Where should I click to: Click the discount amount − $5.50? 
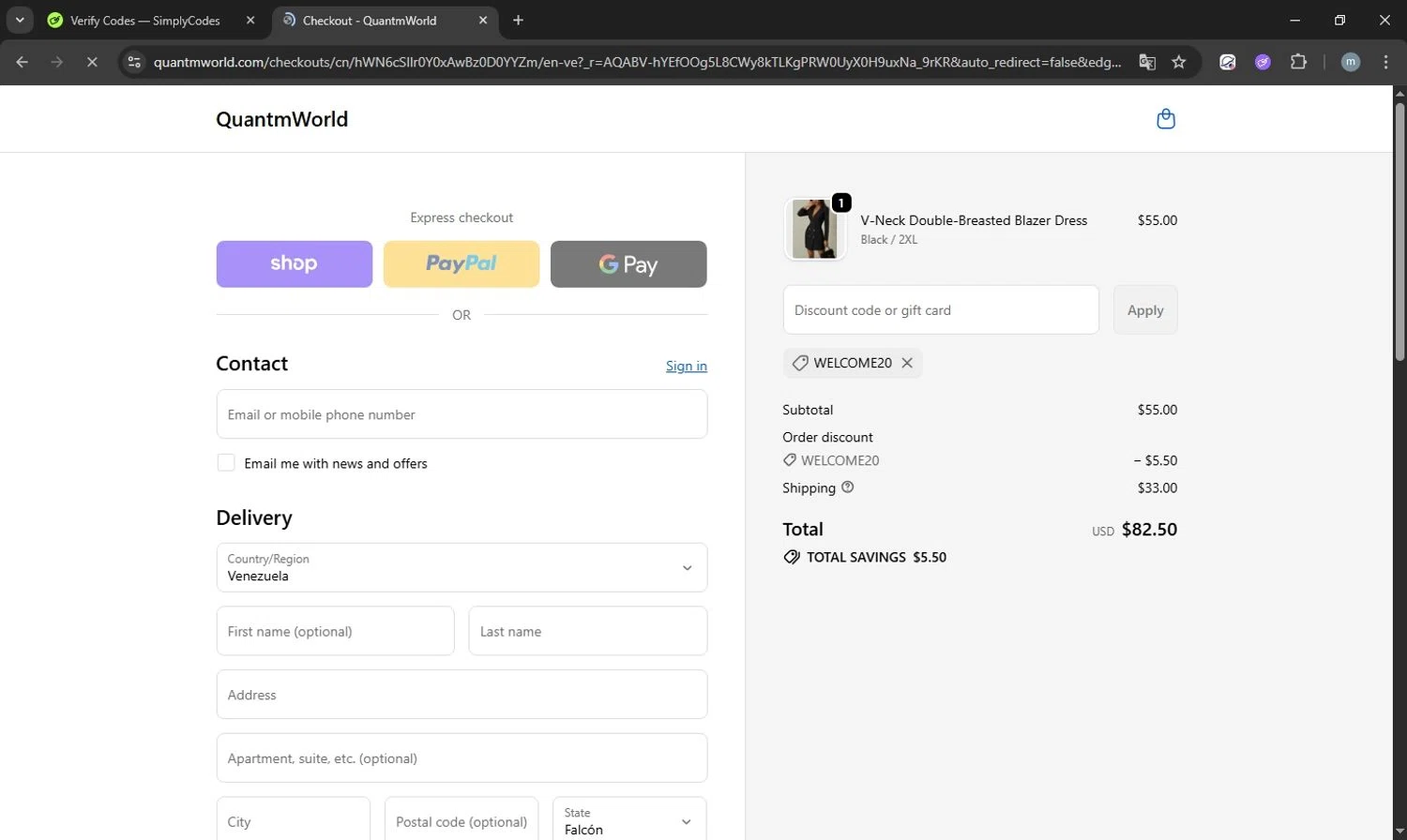[1155, 460]
